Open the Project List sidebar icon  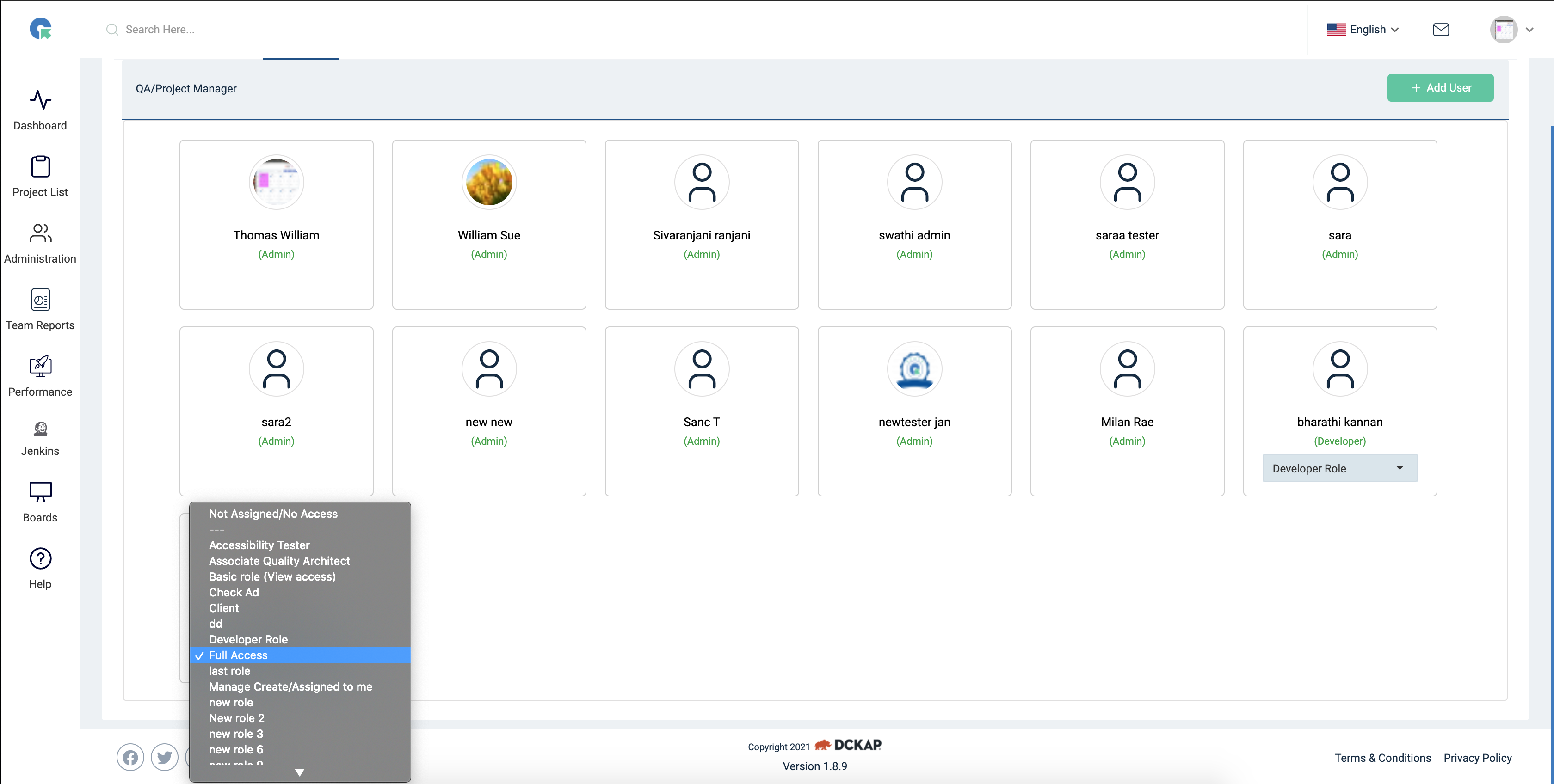click(x=40, y=166)
